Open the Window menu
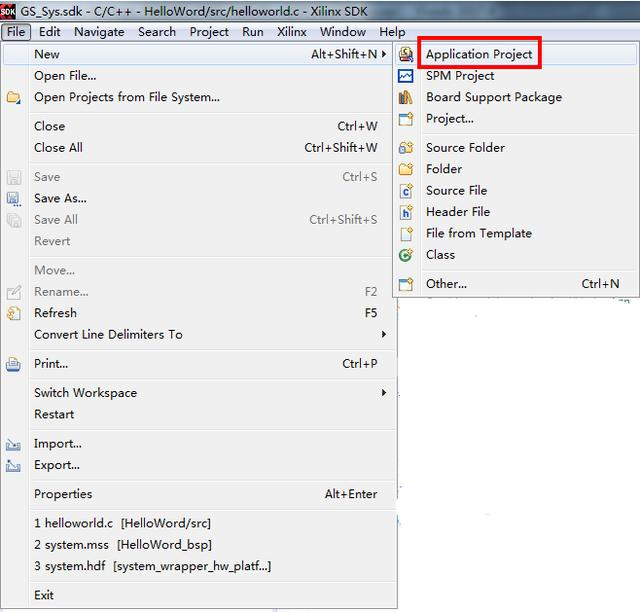The width and height of the screenshot is (640, 612). coord(342,32)
